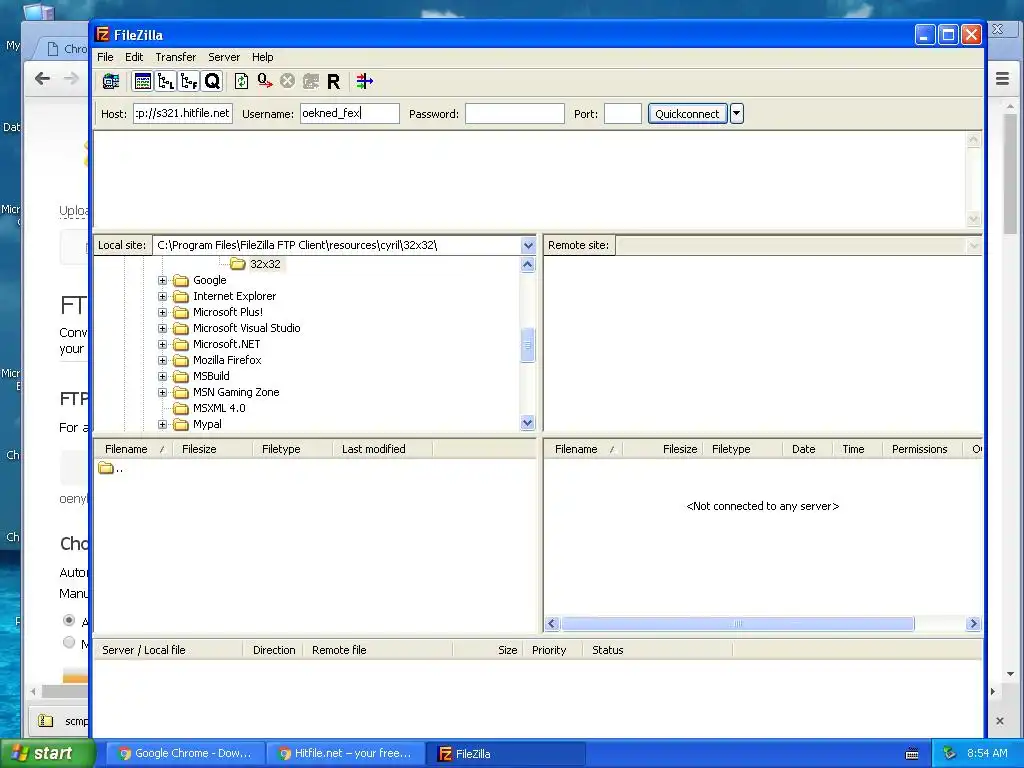Click the system tray network icon

click(950, 753)
